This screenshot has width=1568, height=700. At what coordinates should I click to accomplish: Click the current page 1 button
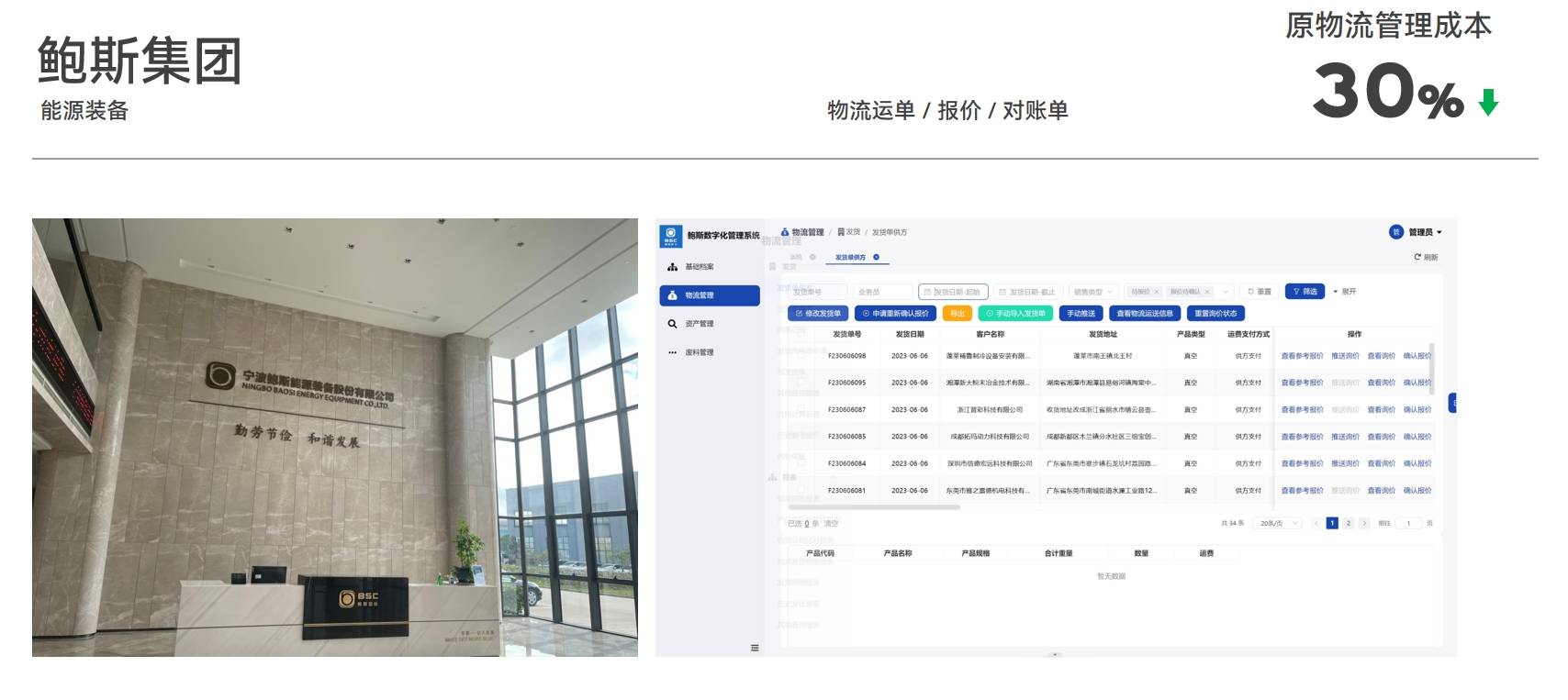pyautogui.click(x=1331, y=524)
